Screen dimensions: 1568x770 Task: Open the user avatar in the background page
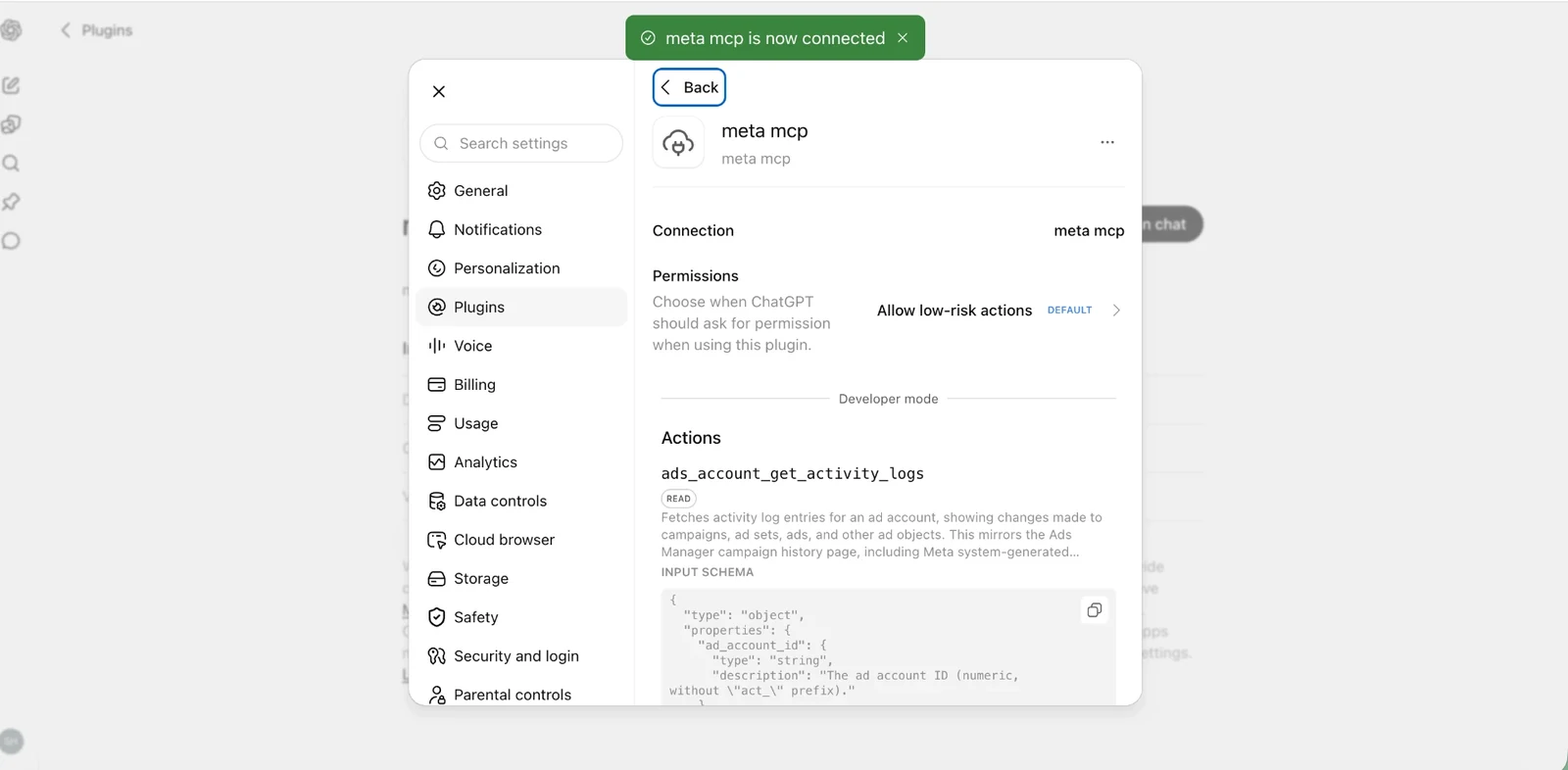point(12,742)
